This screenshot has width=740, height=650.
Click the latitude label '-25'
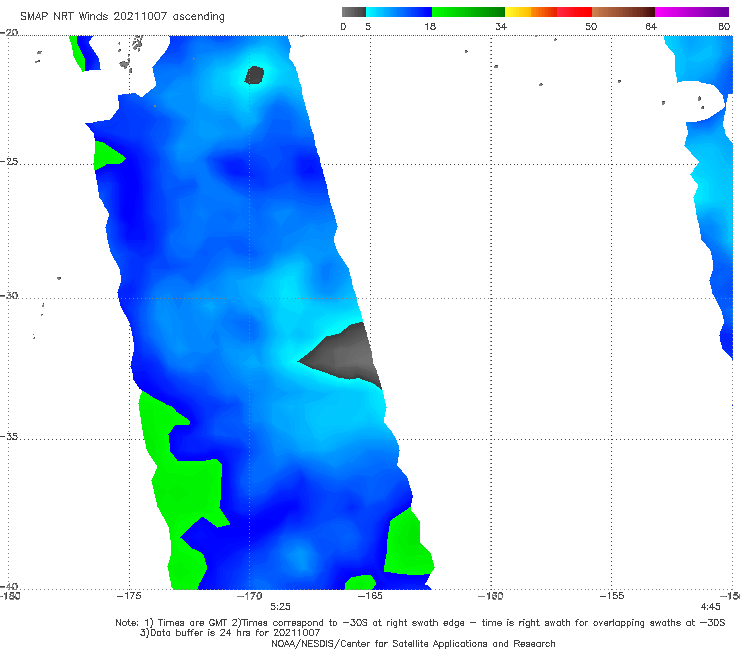(9, 161)
